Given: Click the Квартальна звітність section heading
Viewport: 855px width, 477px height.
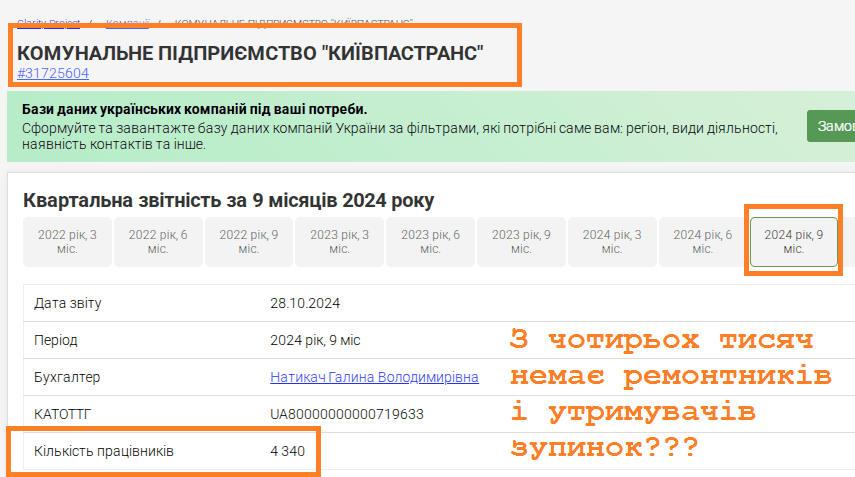Looking at the screenshot, I should pyautogui.click(x=228, y=201).
